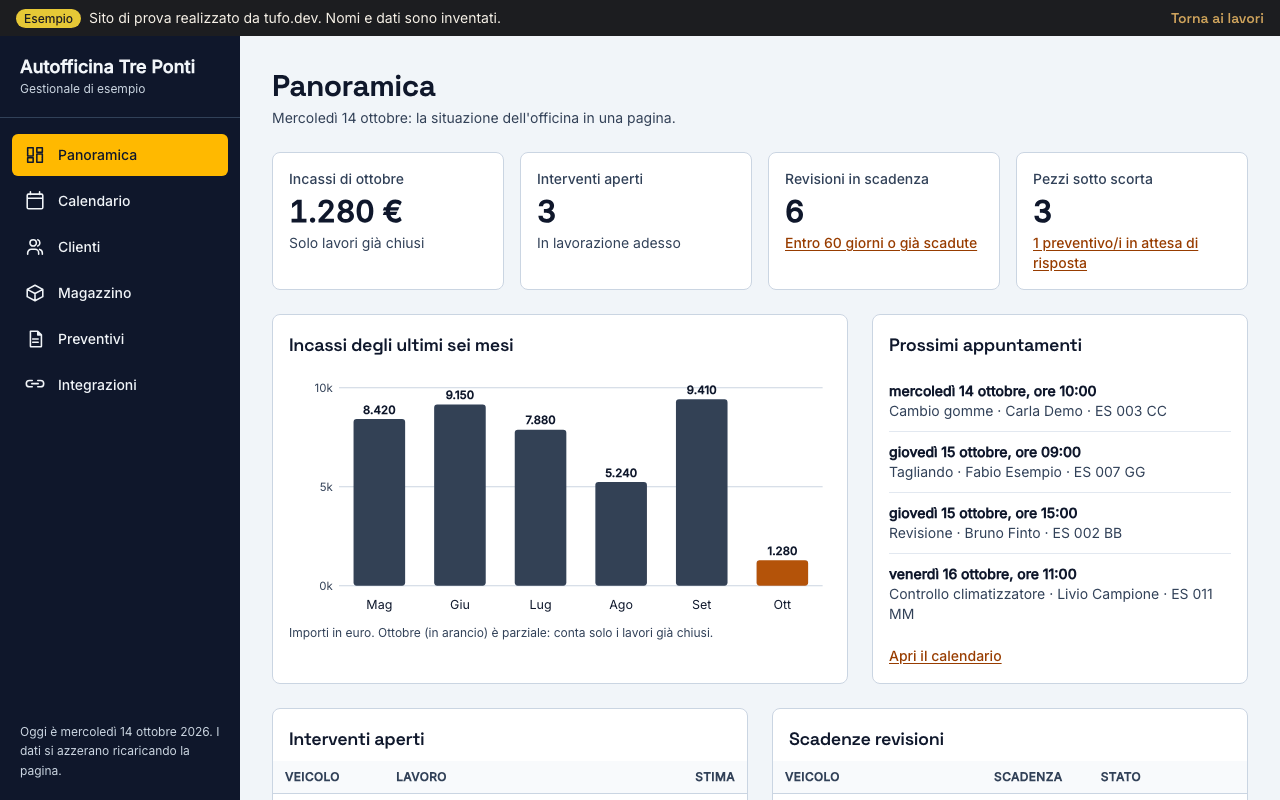Select the 'venerdì 16 ottobre, ore 11:00' appointment

[x=1060, y=594]
